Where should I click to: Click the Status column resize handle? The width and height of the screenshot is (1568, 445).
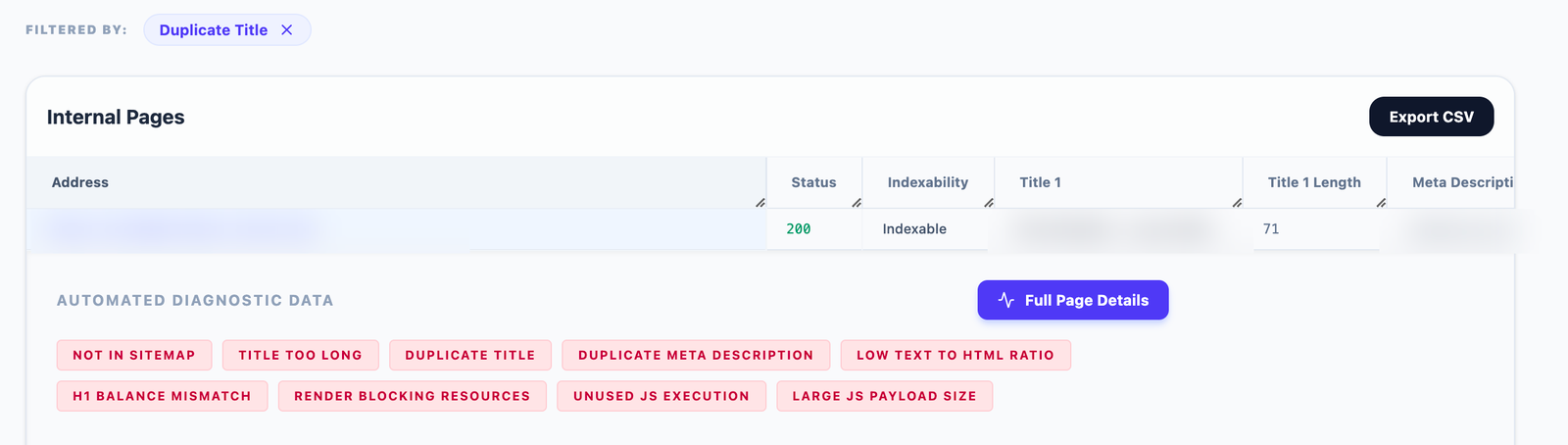click(856, 202)
